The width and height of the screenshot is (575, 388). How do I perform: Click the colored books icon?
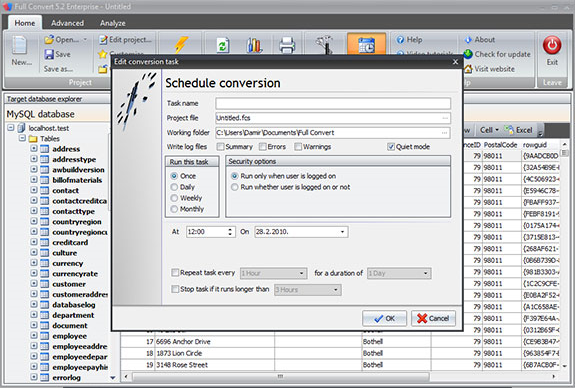[x=254, y=45]
